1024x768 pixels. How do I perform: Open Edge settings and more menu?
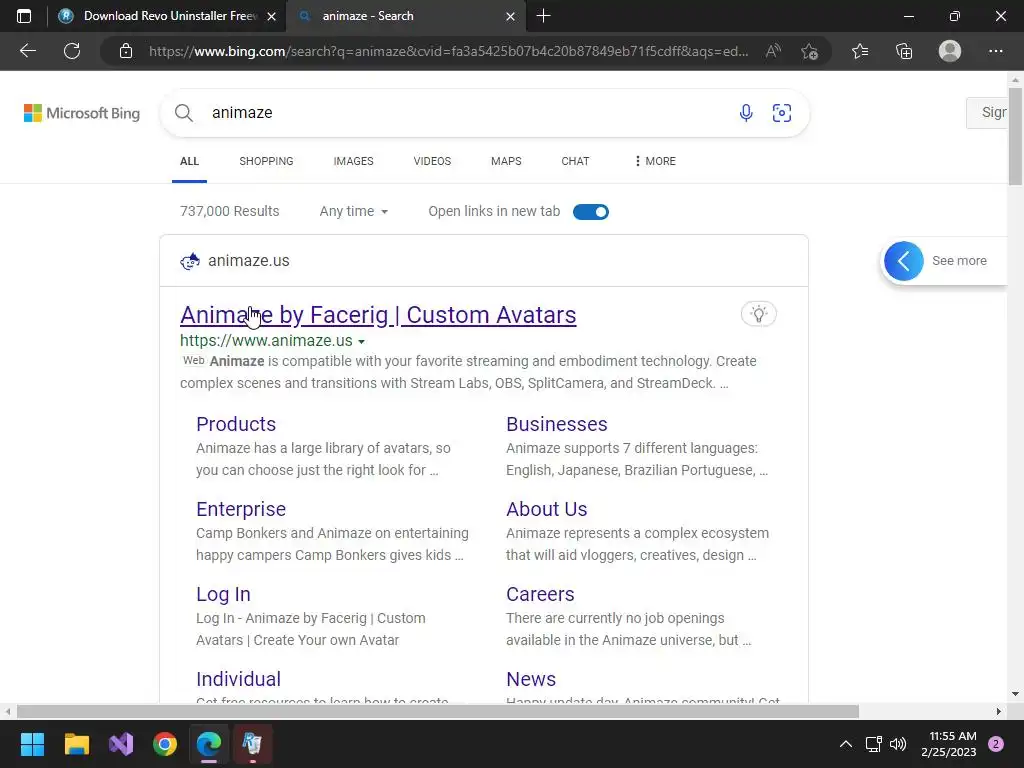coord(995,51)
